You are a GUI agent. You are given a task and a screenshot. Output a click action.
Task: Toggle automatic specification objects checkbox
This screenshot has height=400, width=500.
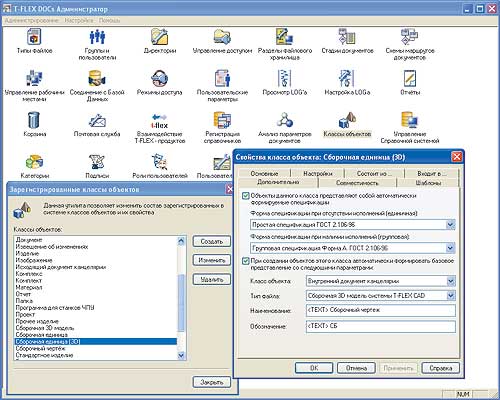[246, 196]
